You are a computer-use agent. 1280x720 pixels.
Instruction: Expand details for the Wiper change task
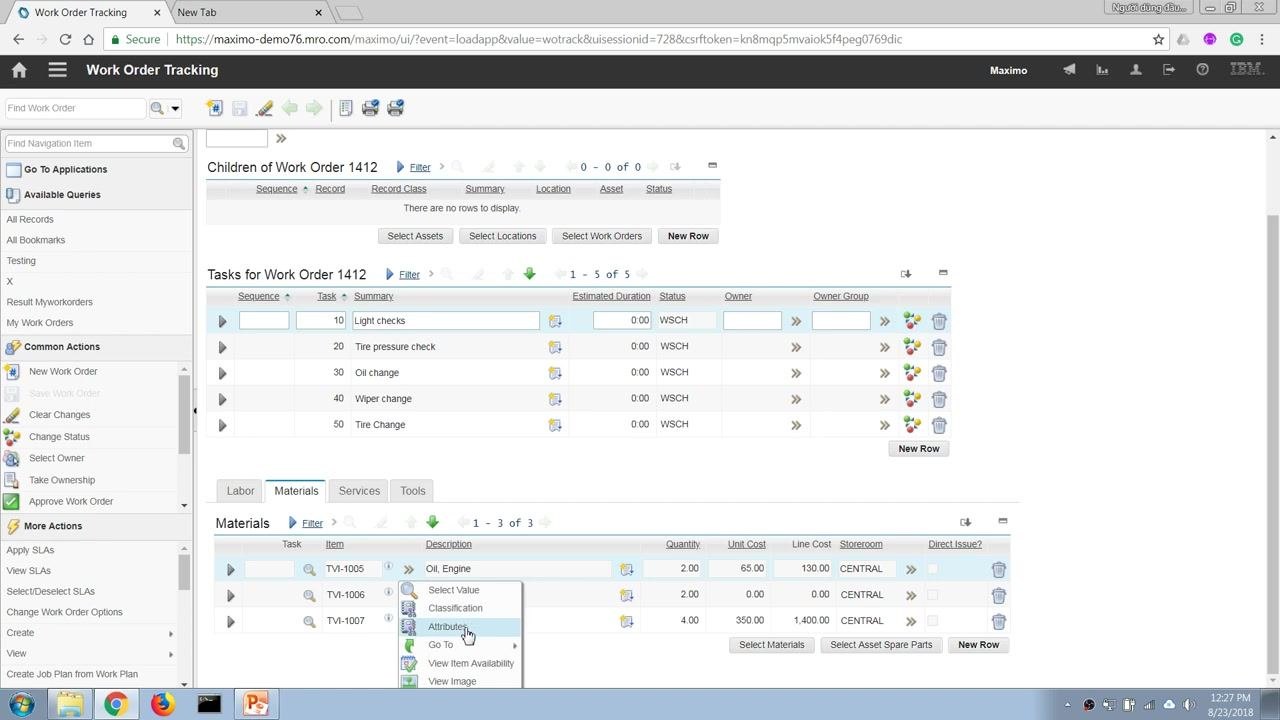point(222,399)
